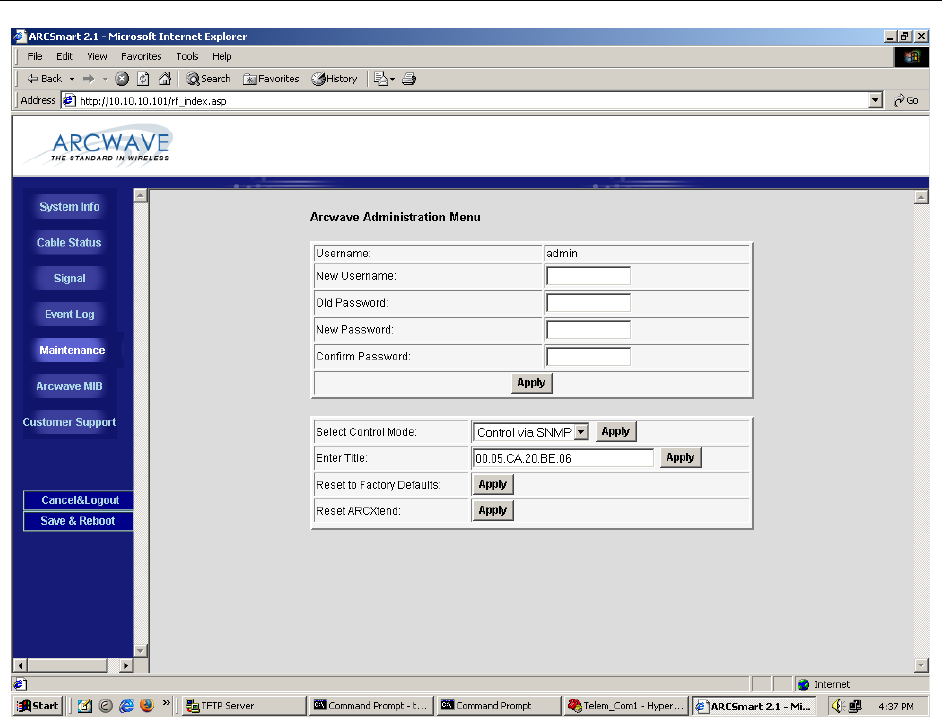
Task: Open the Favorites menu
Action: 141,56
